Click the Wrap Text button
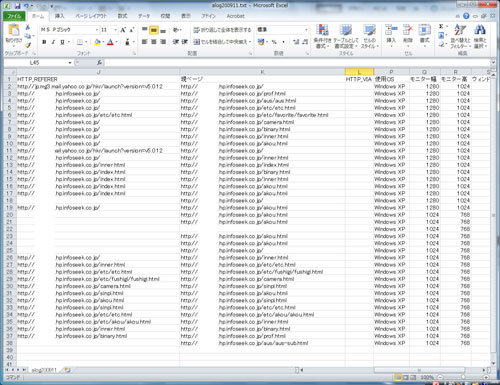 (x=222, y=30)
